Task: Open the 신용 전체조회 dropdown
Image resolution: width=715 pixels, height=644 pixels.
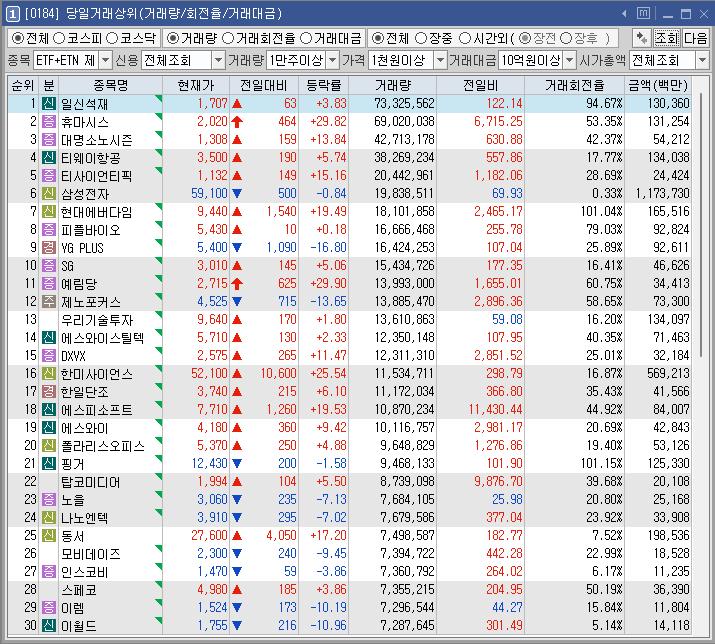Action: (x=218, y=60)
